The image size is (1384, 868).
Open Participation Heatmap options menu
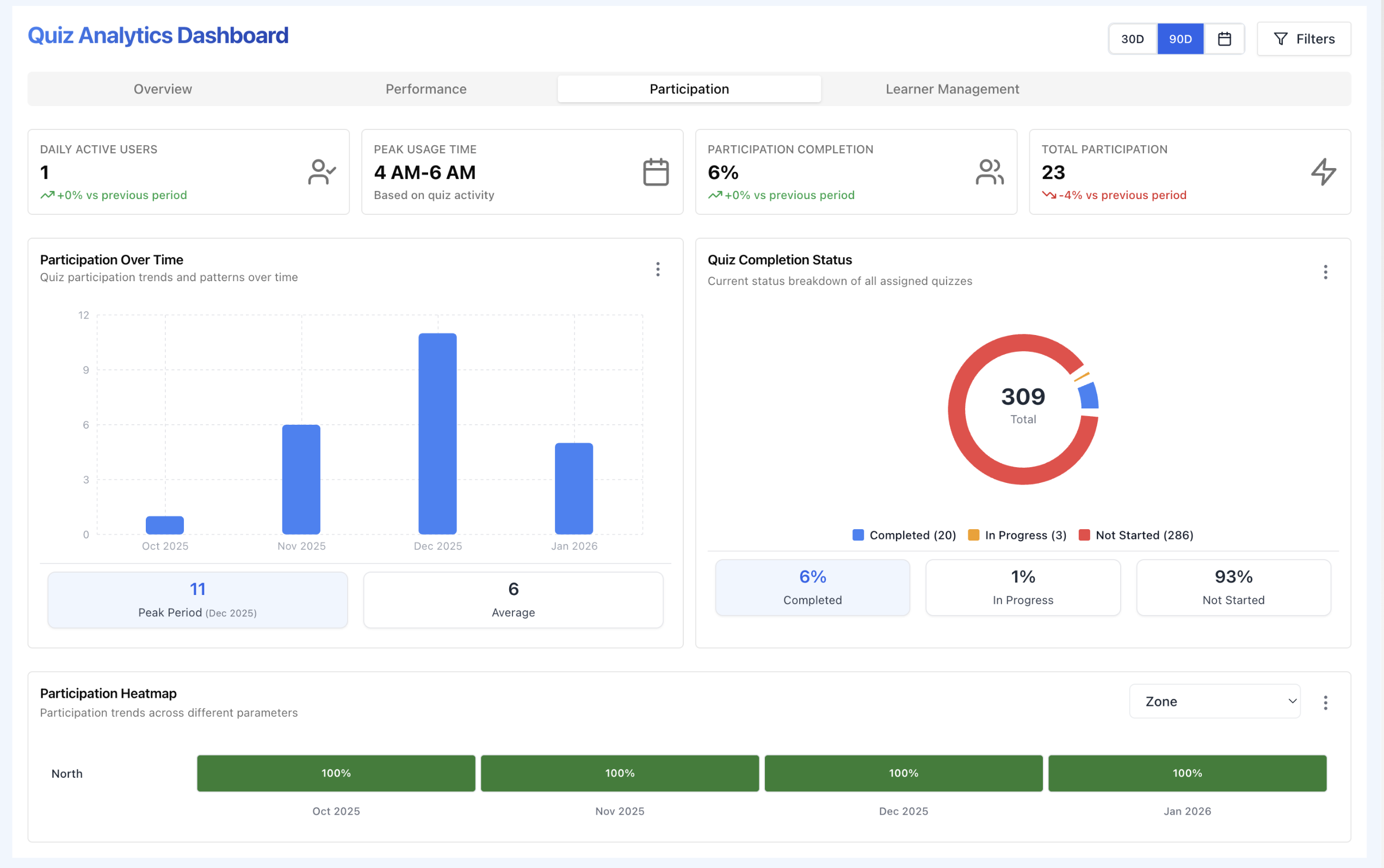click(1325, 703)
